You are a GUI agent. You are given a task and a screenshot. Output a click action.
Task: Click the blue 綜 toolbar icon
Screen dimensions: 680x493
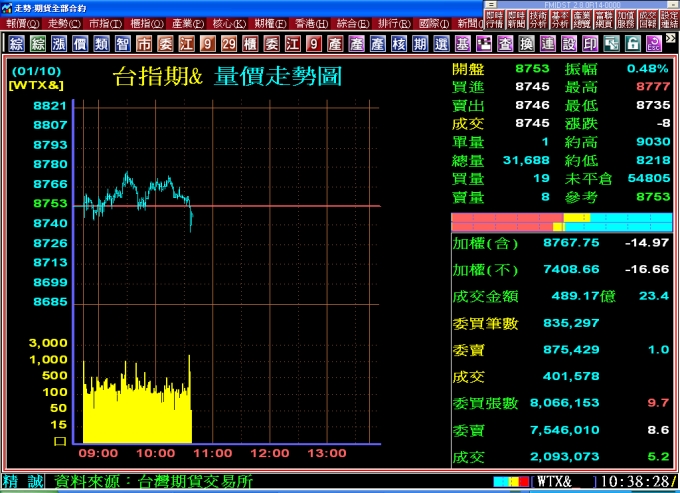(16, 44)
